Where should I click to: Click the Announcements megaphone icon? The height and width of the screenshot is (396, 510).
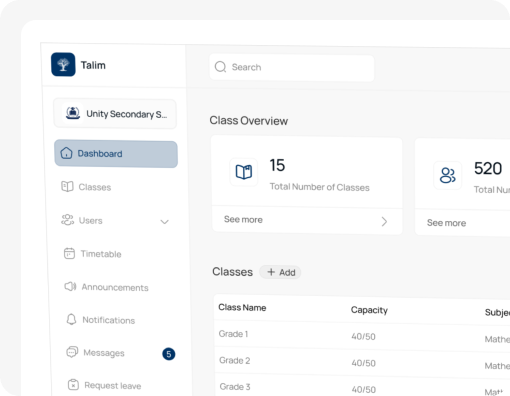70,286
